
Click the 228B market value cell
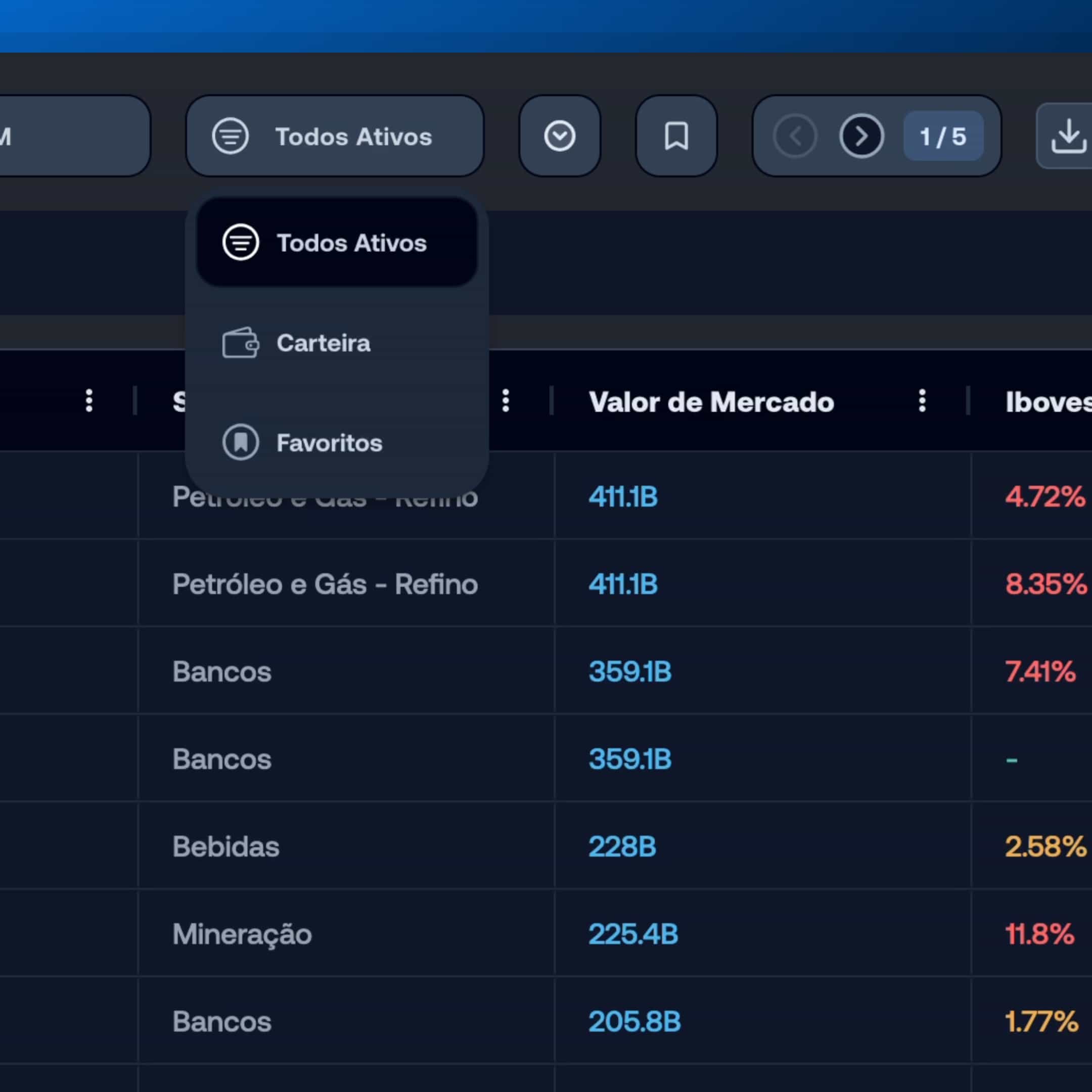[x=622, y=847]
